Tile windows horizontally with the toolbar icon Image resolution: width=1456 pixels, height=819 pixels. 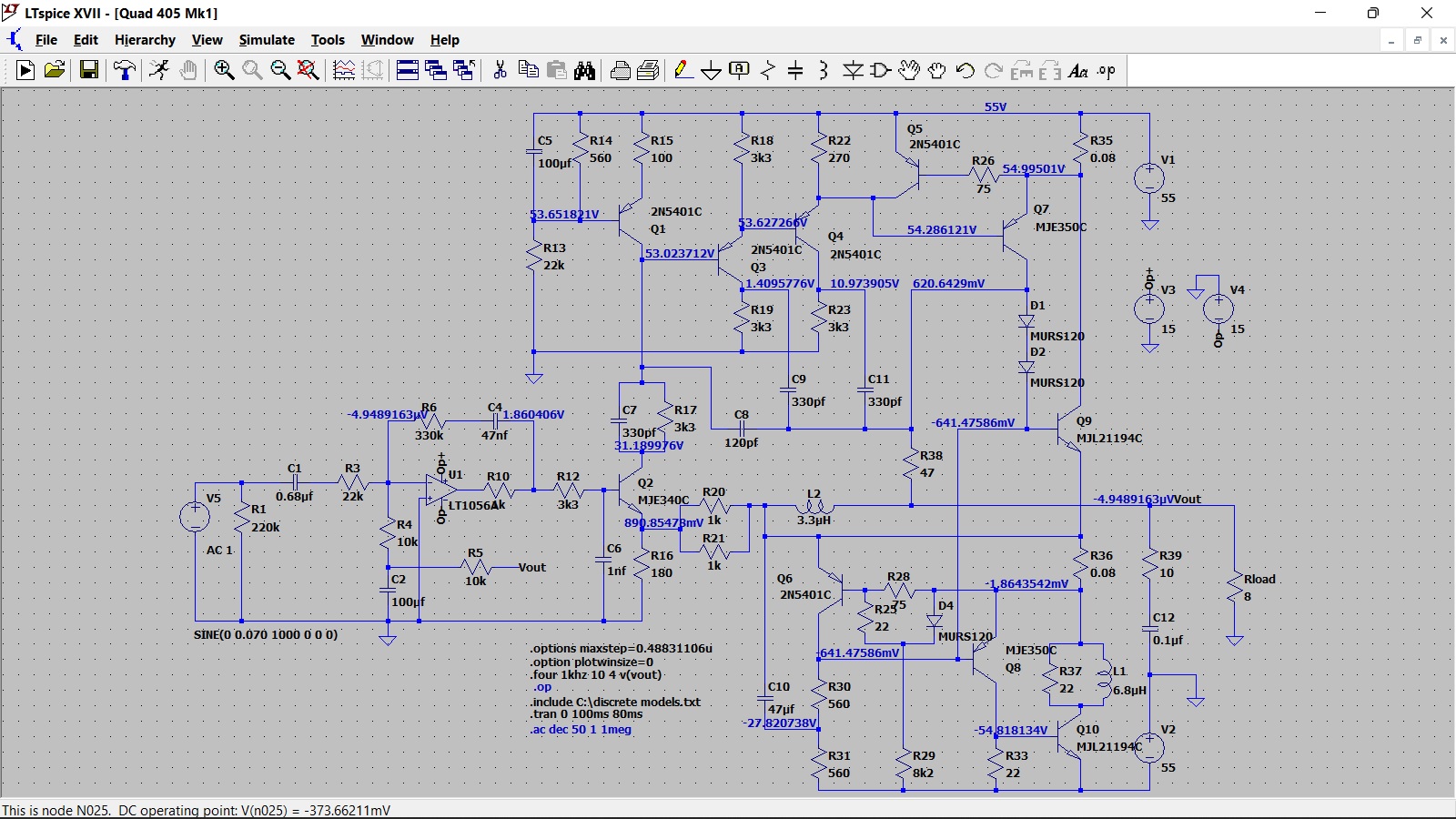(x=408, y=70)
